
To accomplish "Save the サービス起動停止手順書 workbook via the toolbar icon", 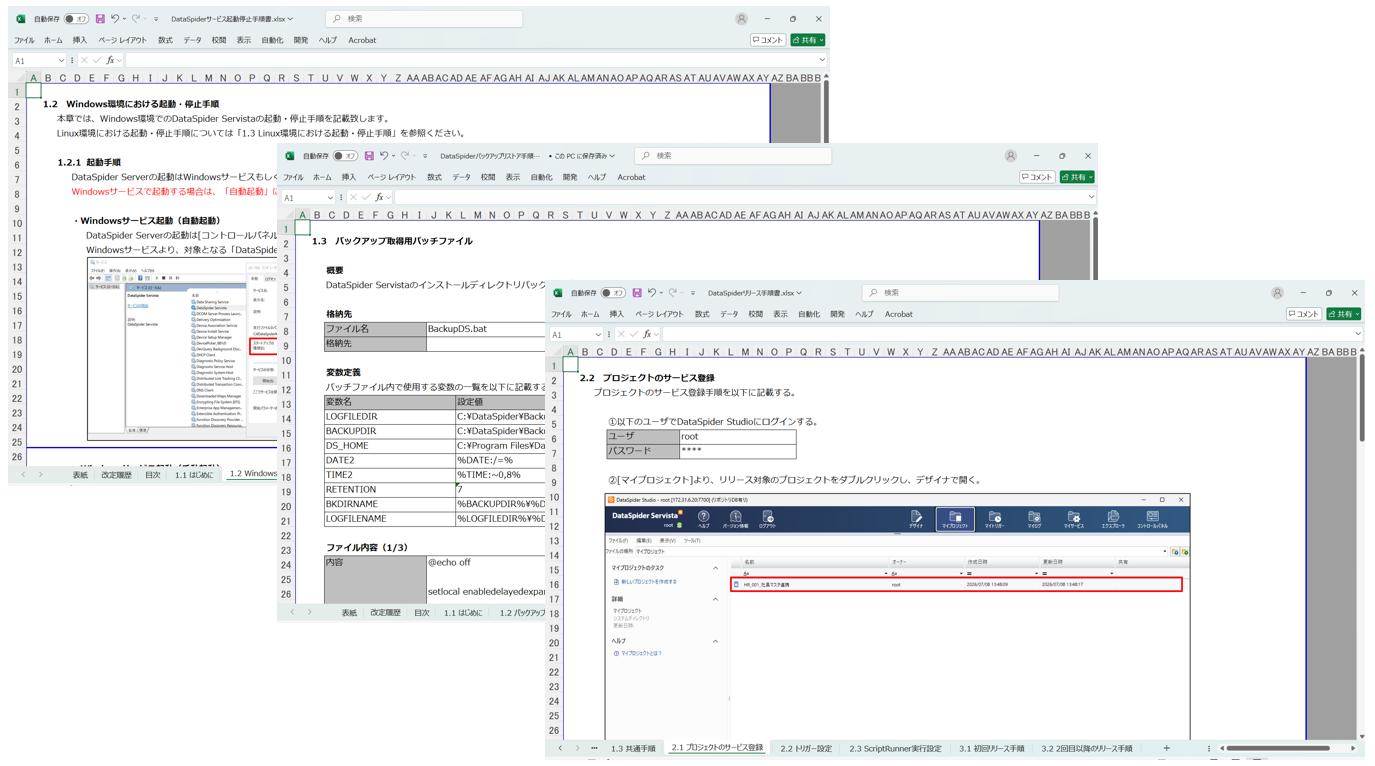I will tap(100, 19).
